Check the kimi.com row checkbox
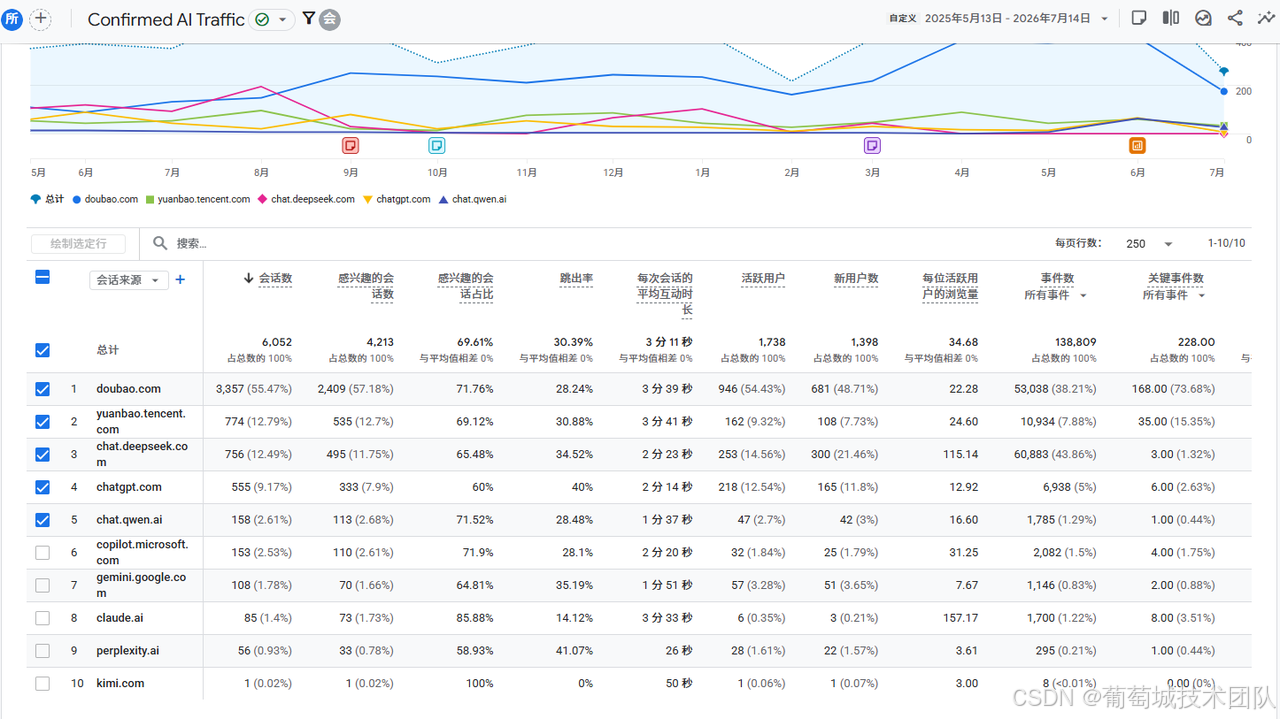This screenshot has height=719, width=1280. tap(42, 684)
